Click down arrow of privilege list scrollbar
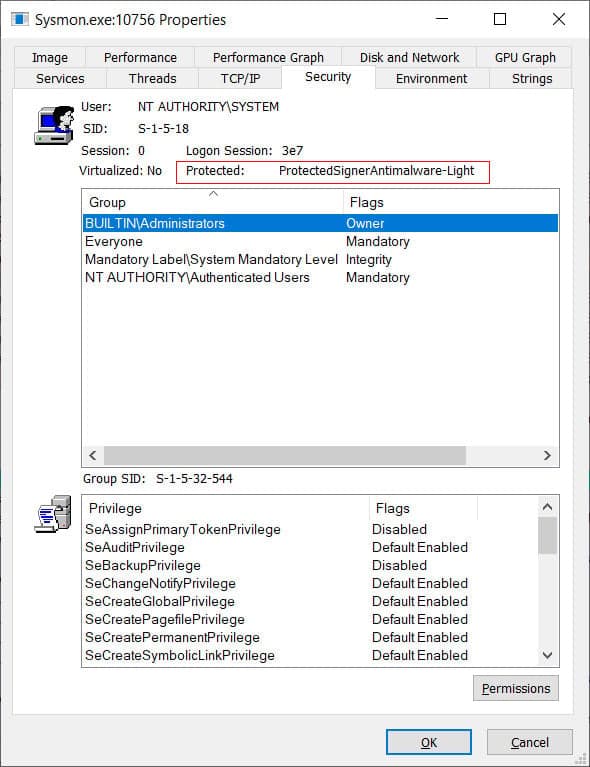 (547, 655)
